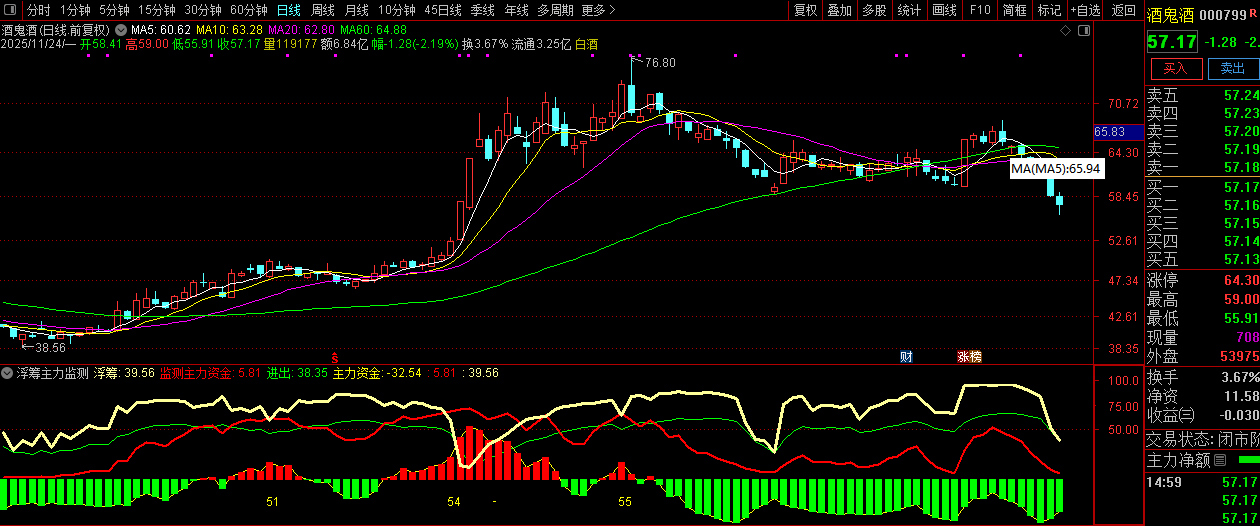1260x526 pixels.
Task: Click the 交易状态 status line
Action: click(1202, 438)
